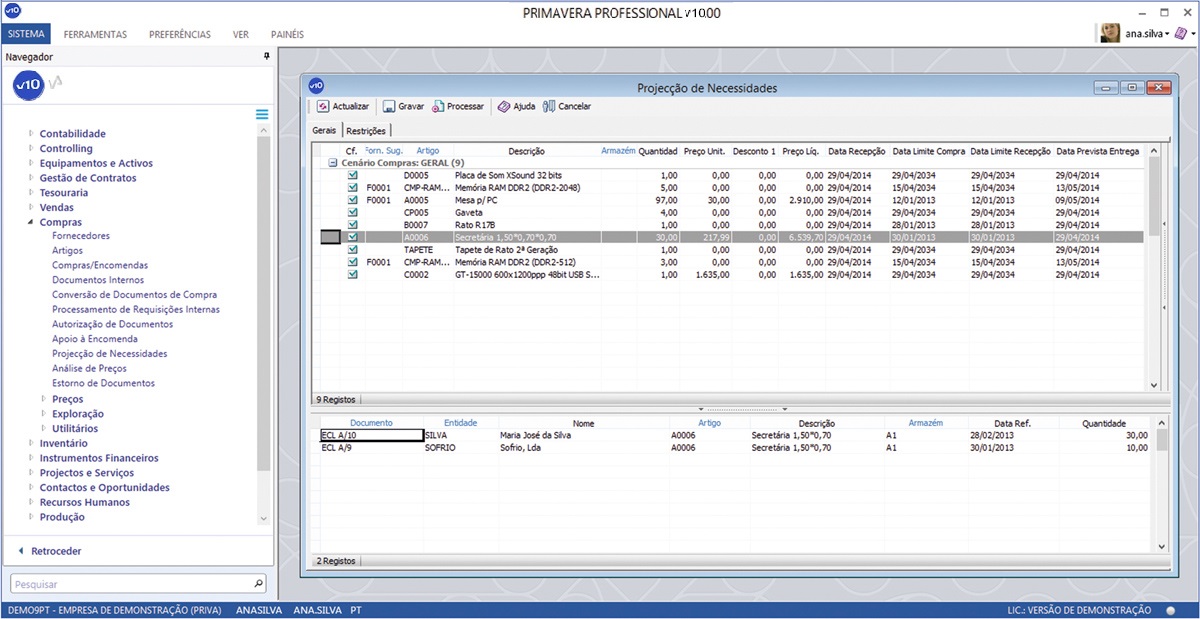Expand Contabilidade tree node
The height and width of the screenshot is (619, 1200).
pyautogui.click(x=31, y=133)
